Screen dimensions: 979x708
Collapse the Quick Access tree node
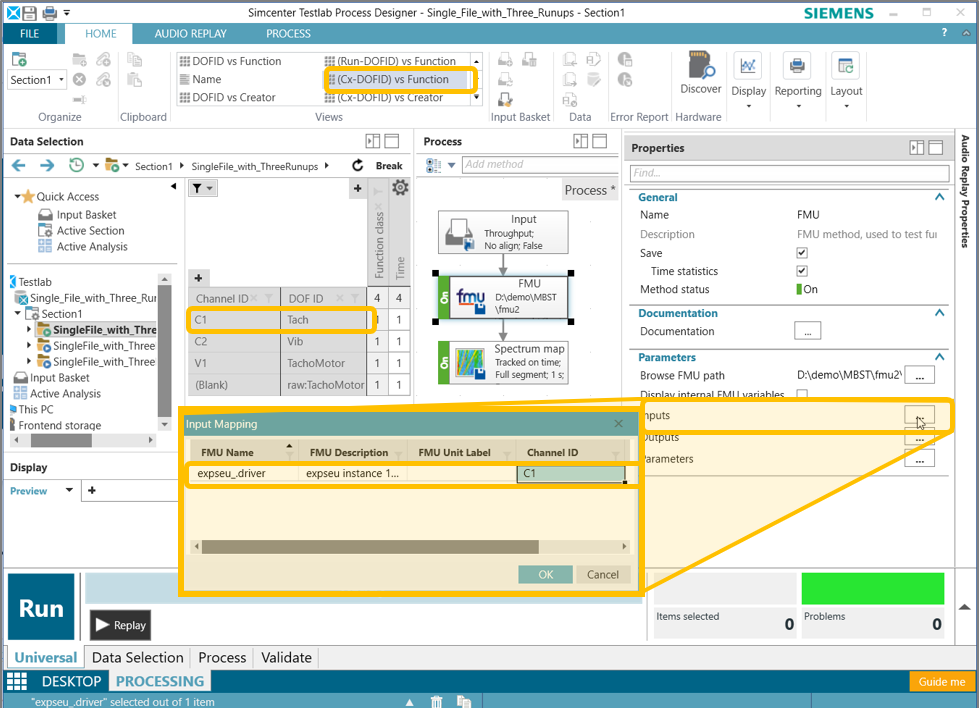pos(18,197)
